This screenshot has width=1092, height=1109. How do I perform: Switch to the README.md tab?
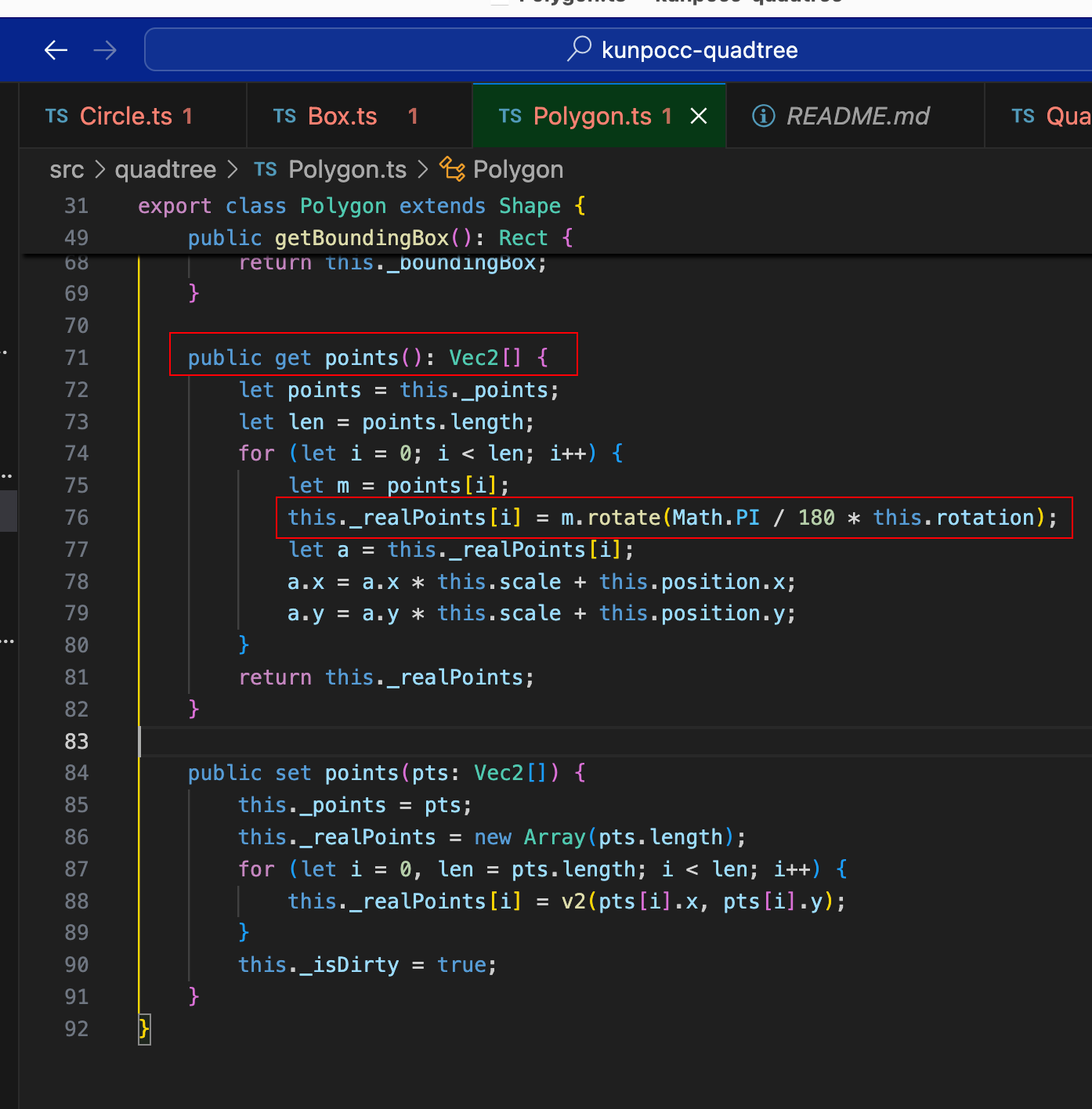[857, 116]
